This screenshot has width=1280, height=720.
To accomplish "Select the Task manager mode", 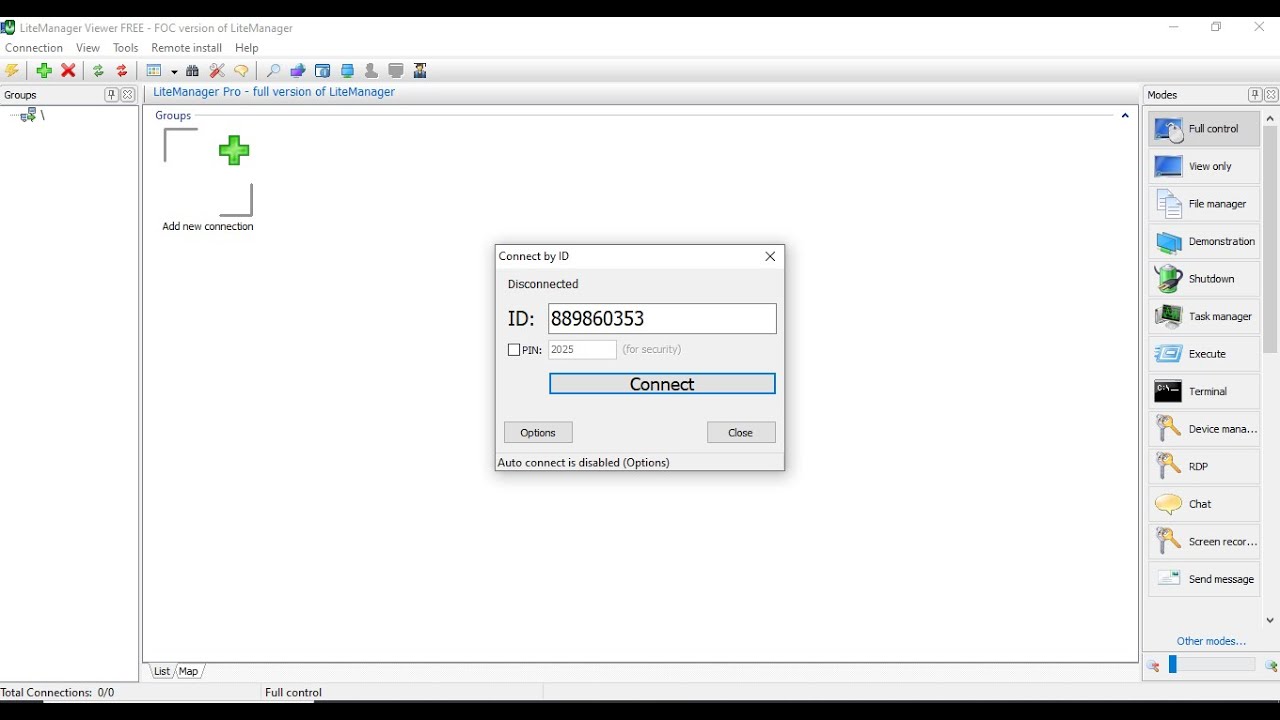I will 1204,316.
